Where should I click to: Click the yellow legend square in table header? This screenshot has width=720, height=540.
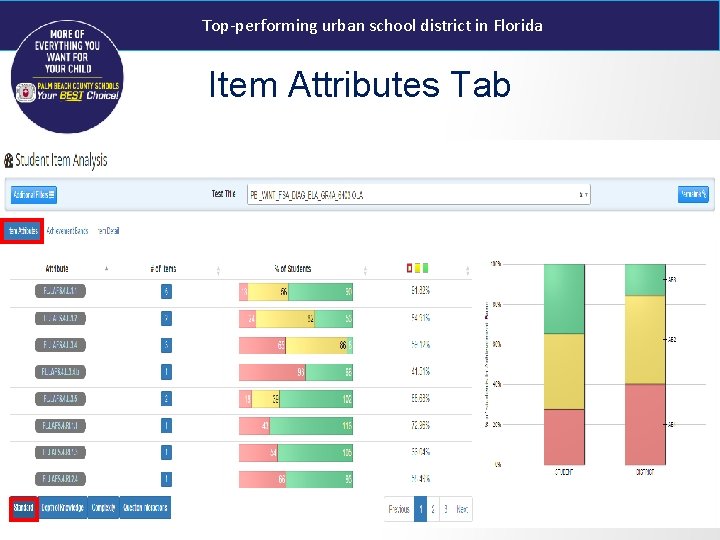click(417, 268)
